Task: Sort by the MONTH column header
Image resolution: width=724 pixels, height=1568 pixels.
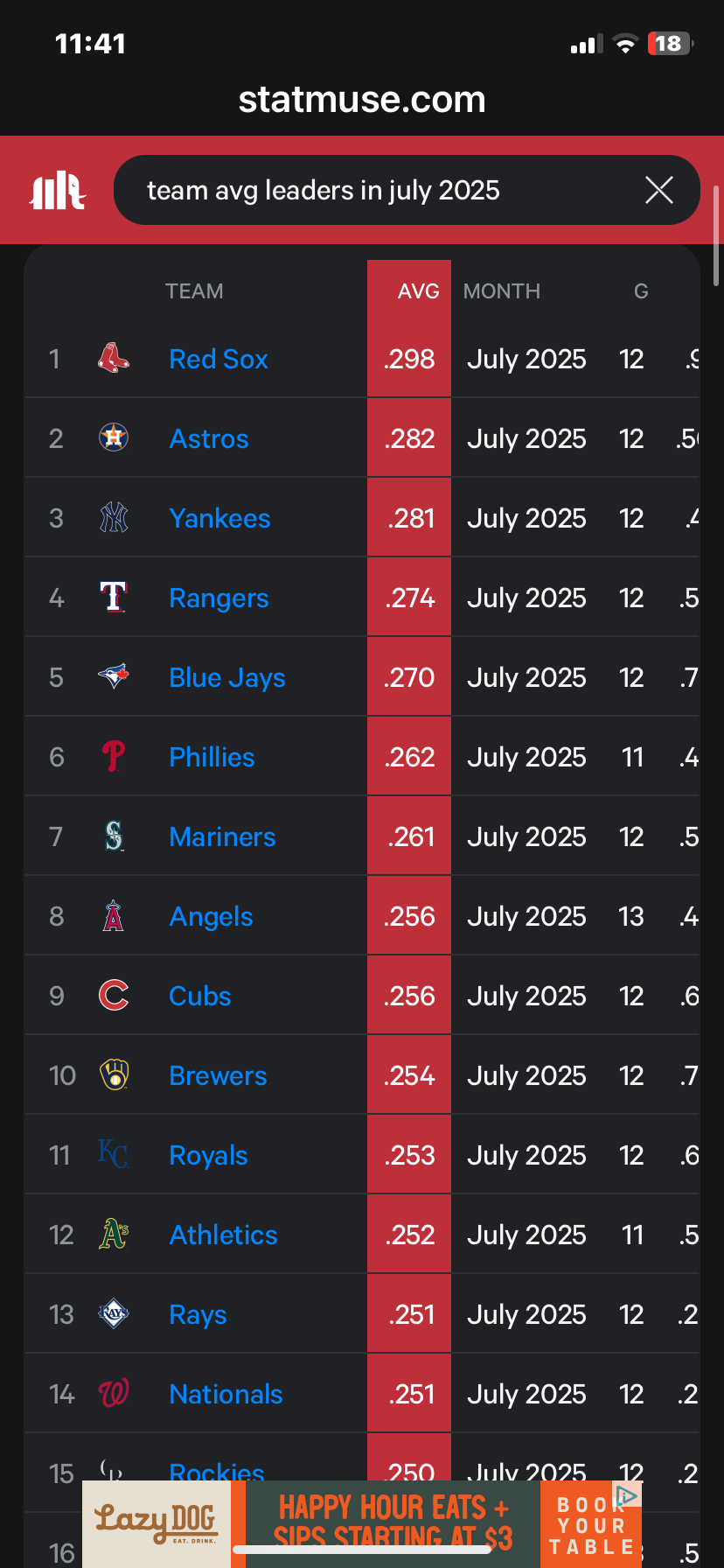Action: point(502,291)
